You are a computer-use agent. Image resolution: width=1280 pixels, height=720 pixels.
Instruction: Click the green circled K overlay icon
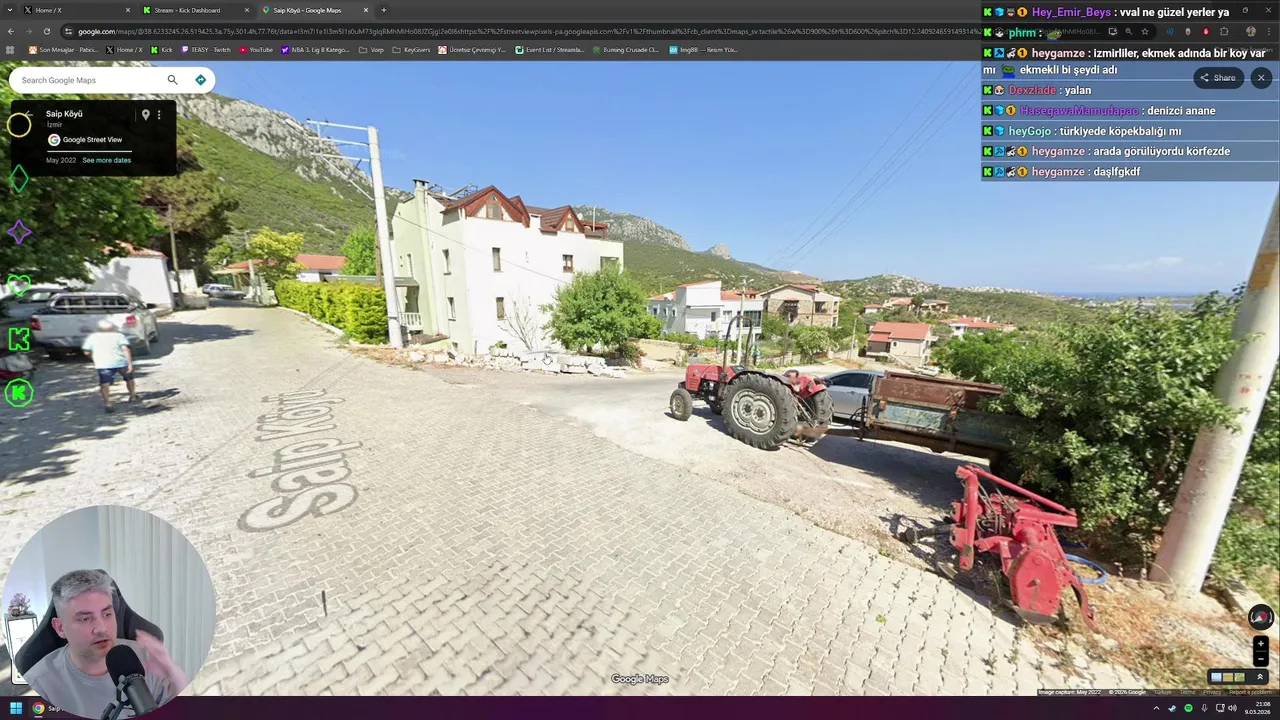[x=18, y=393]
